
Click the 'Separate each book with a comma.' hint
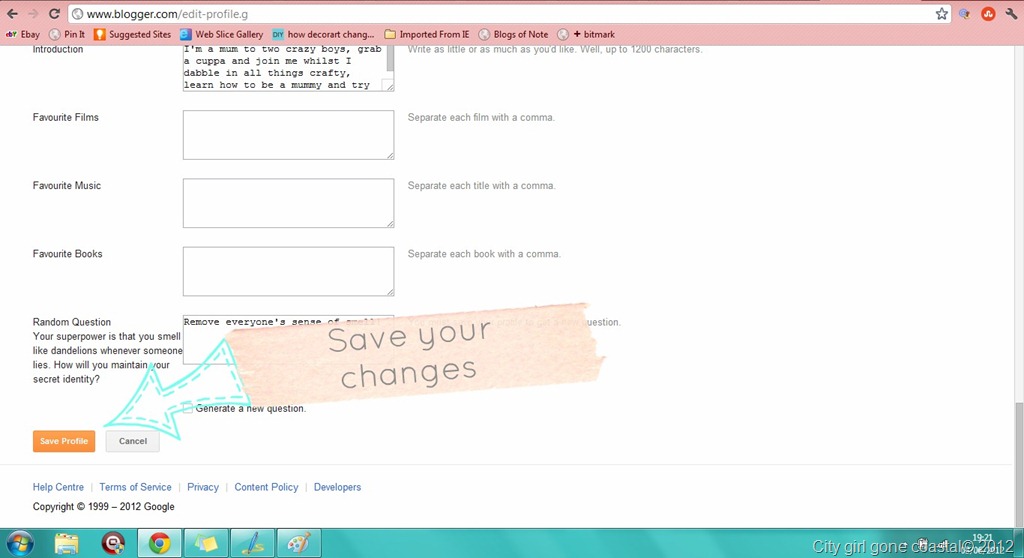coord(484,254)
